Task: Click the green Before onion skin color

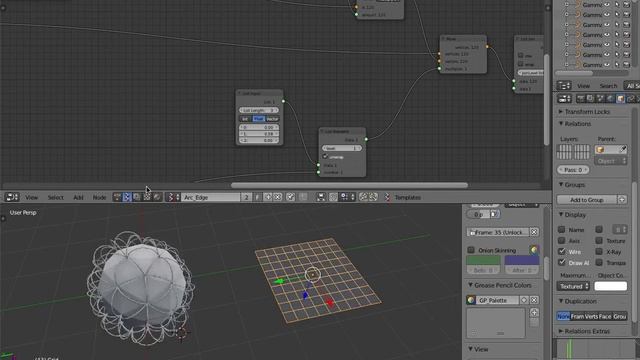Action: click(483, 260)
